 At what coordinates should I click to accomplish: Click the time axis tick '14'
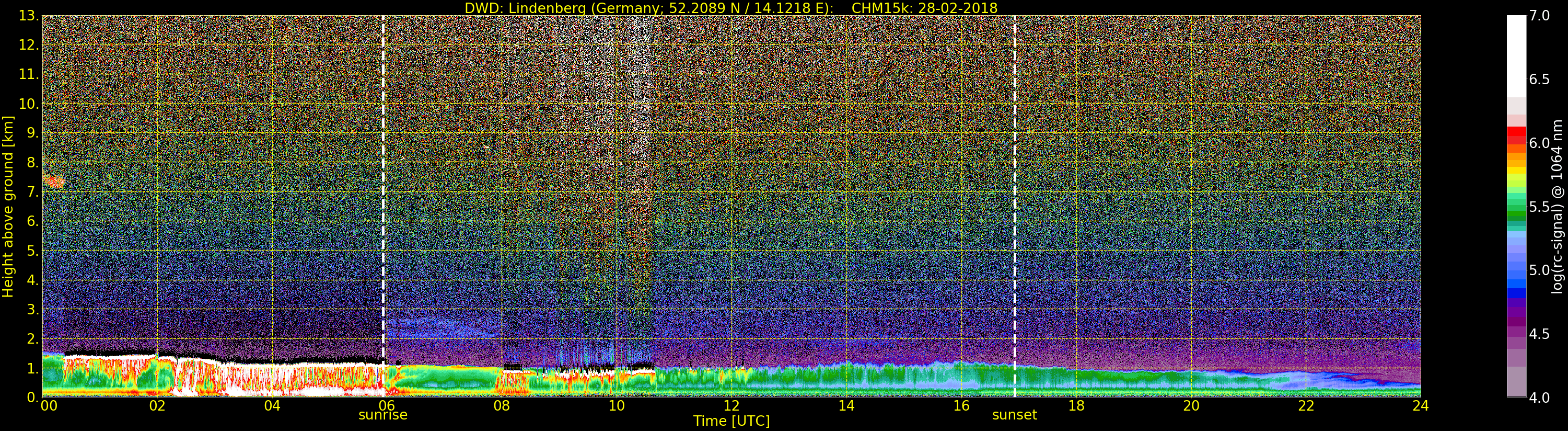click(846, 405)
